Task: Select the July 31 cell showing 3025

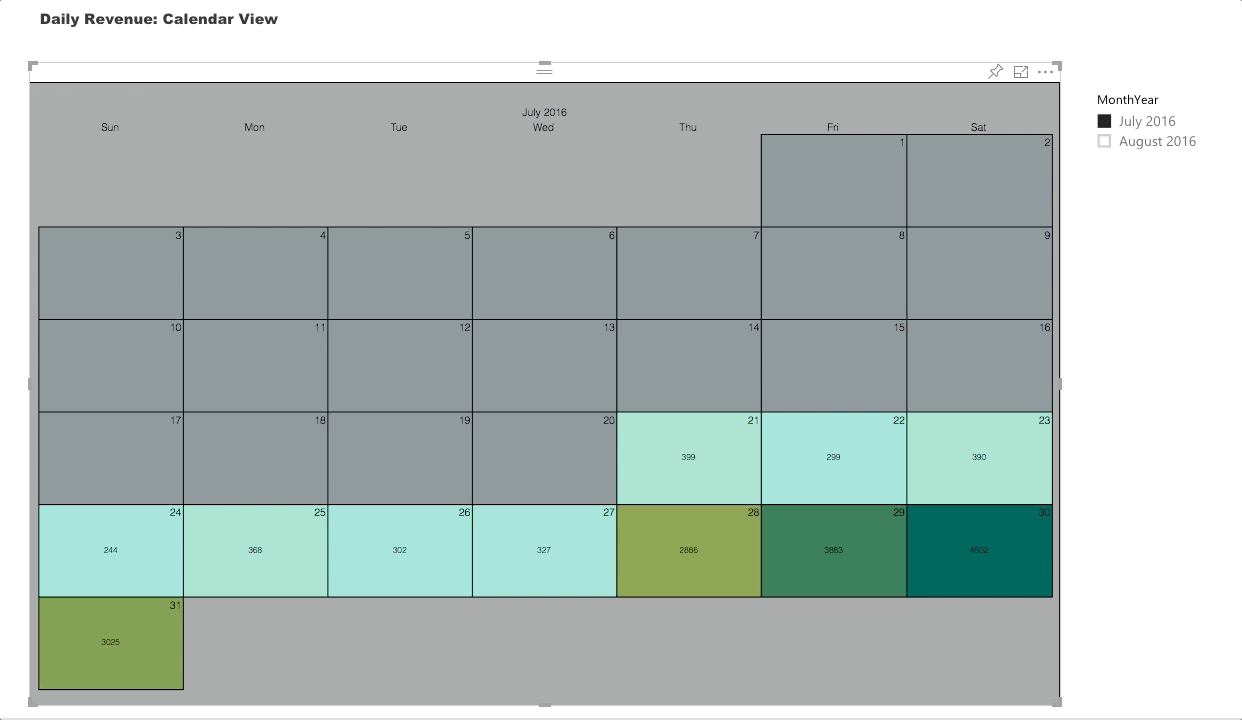Action: click(110, 643)
